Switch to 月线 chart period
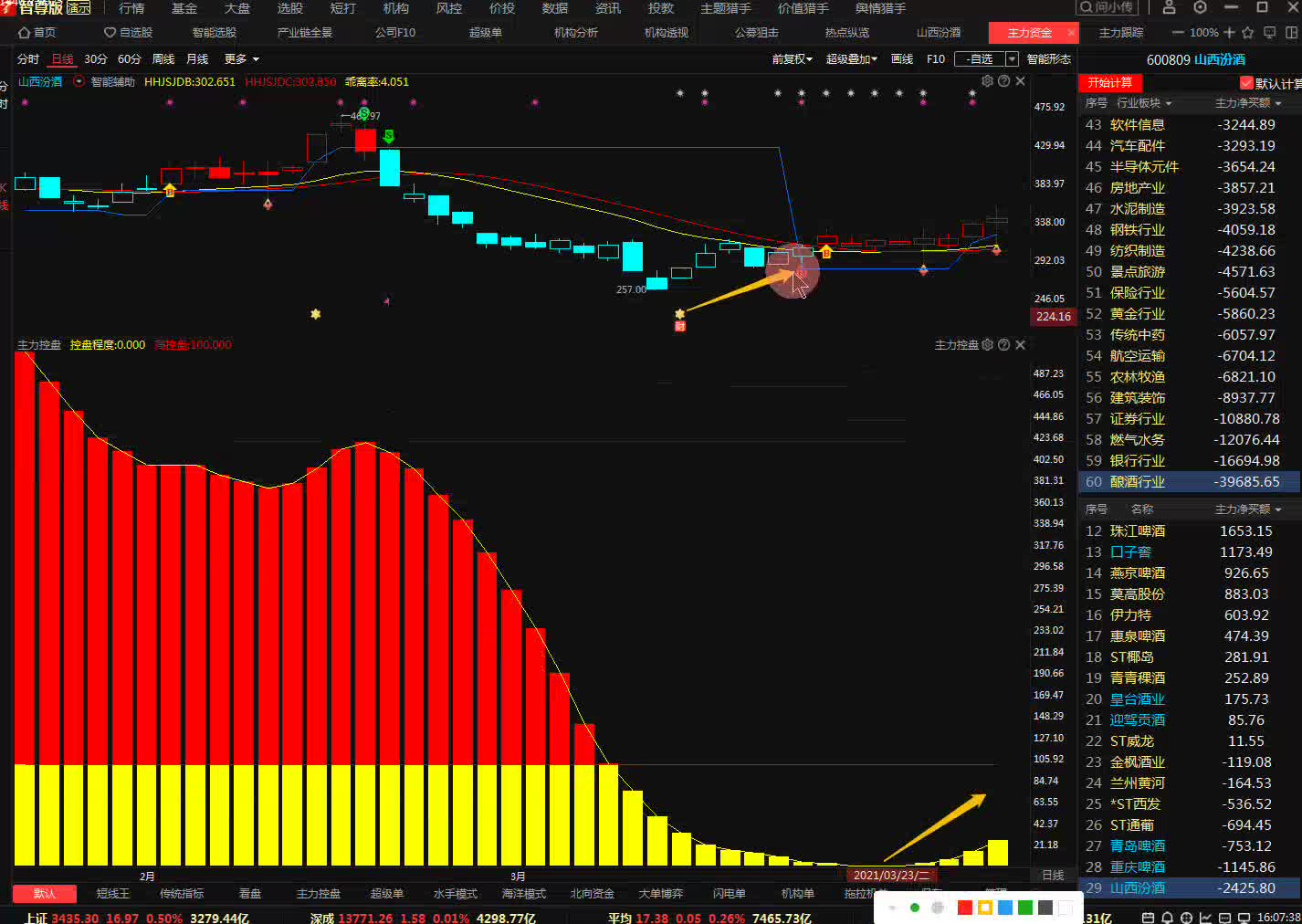The width and height of the screenshot is (1302, 924). click(x=197, y=59)
